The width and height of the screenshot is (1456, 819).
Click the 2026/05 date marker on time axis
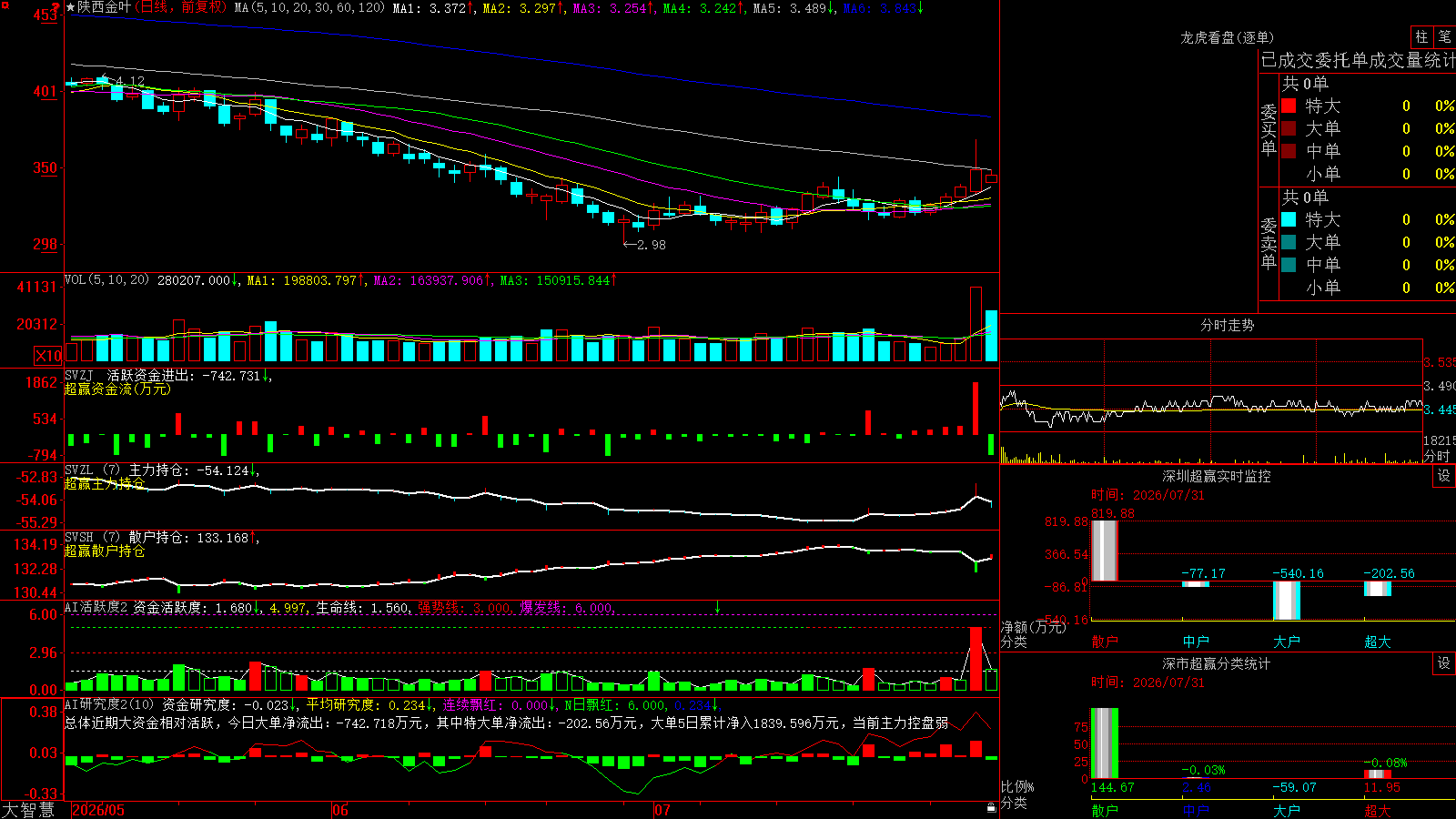click(x=98, y=810)
